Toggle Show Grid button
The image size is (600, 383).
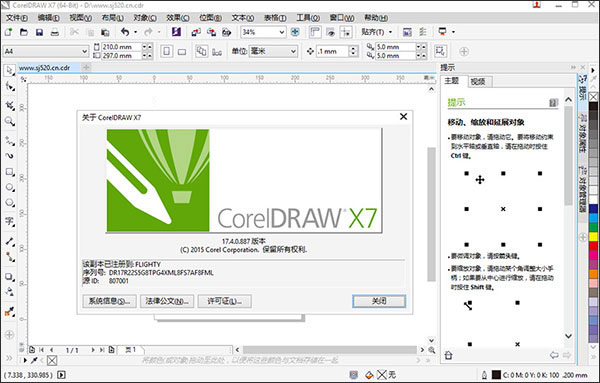(x=331, y=32)
